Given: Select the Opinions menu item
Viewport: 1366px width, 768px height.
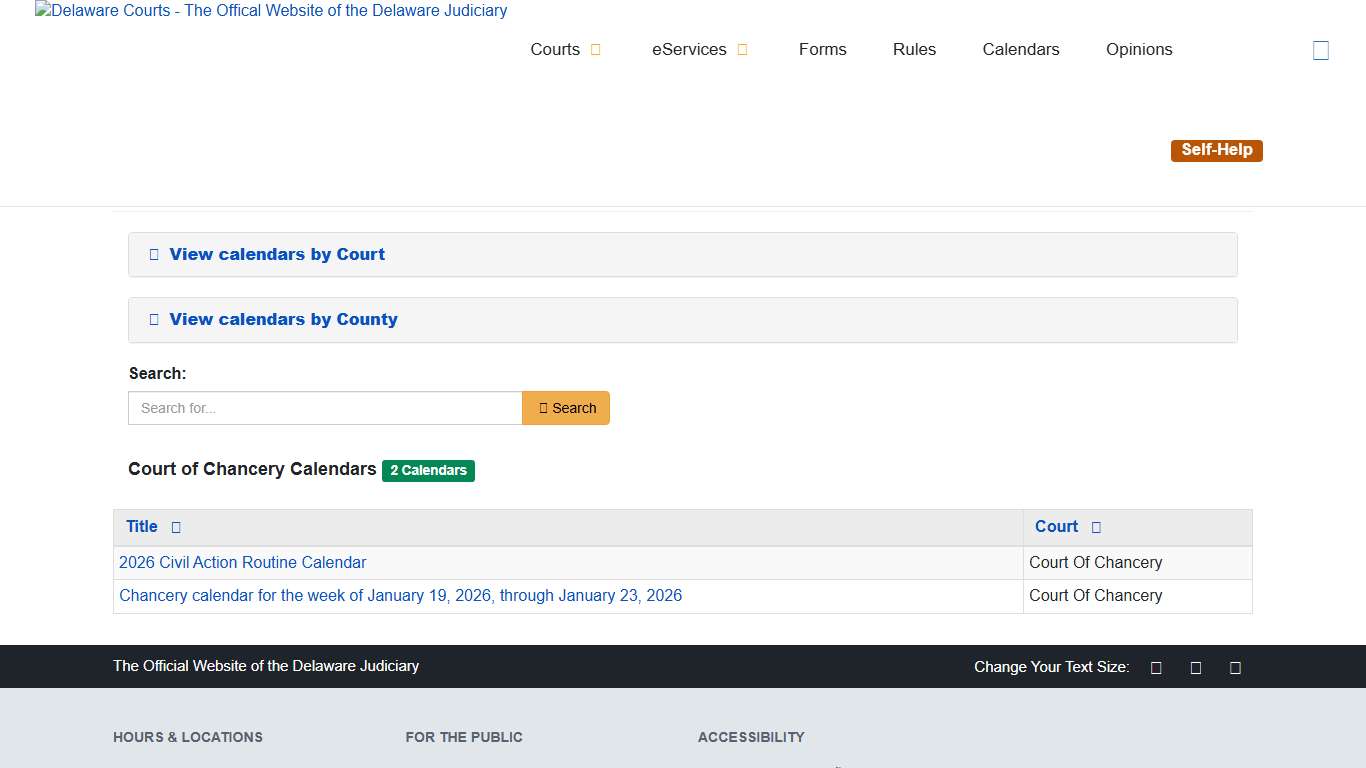Looking at the screenshot, I should pyautogui.click(x=1139, y=49).
